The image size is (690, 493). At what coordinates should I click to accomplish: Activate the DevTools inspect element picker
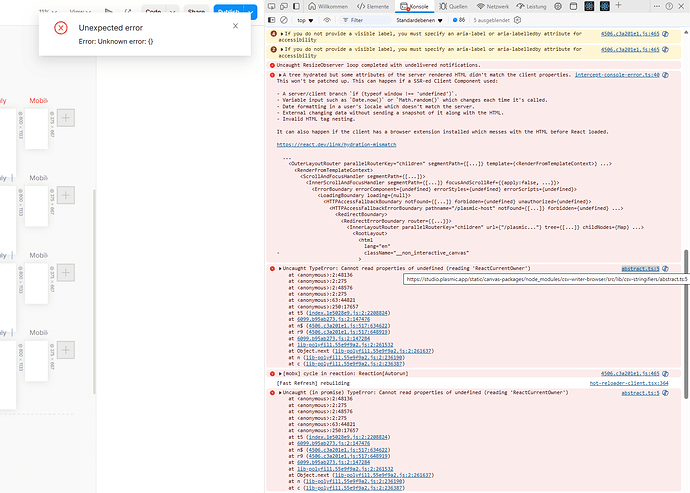(x=272, y=6)
